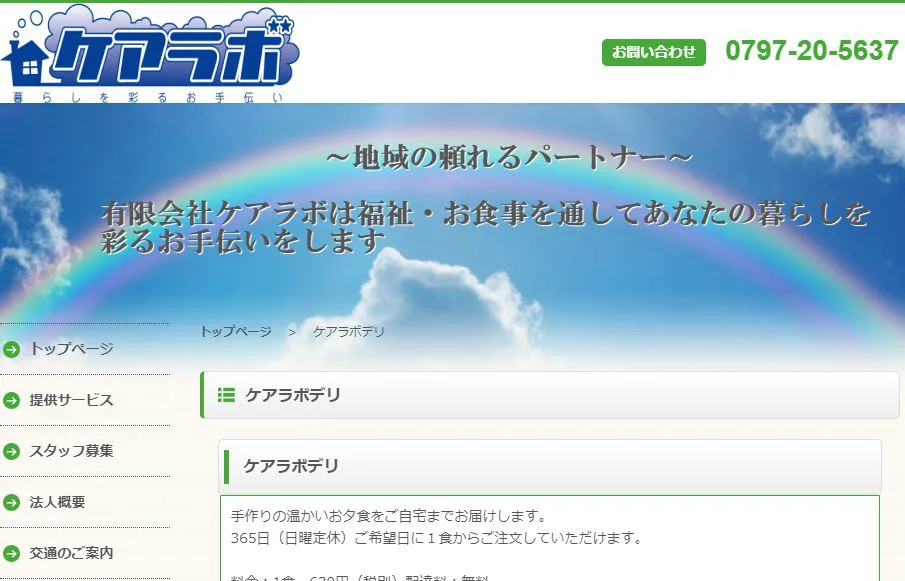
Task: Go to トップページ in the sidebar menu
Action: coord(72,348)
